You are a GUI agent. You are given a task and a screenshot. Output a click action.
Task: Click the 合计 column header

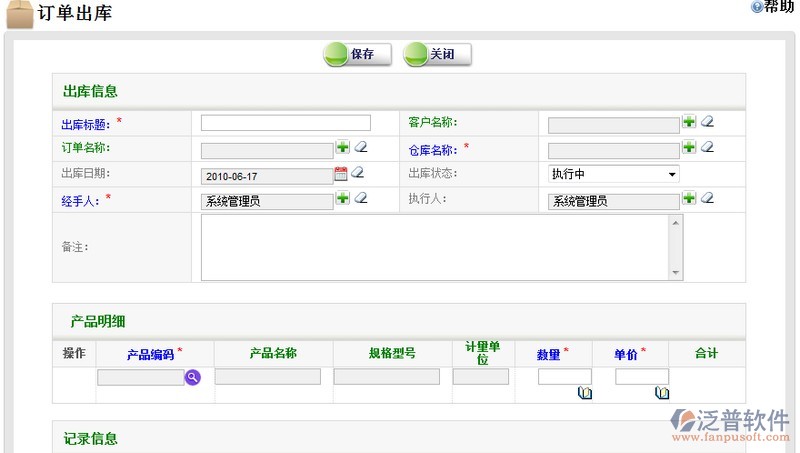click(707, 353)
